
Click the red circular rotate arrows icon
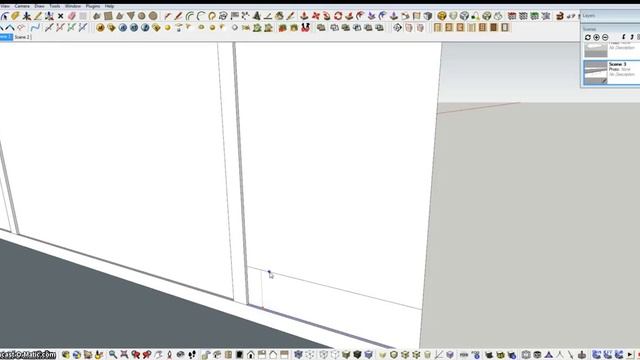click(x=338, y=16)
